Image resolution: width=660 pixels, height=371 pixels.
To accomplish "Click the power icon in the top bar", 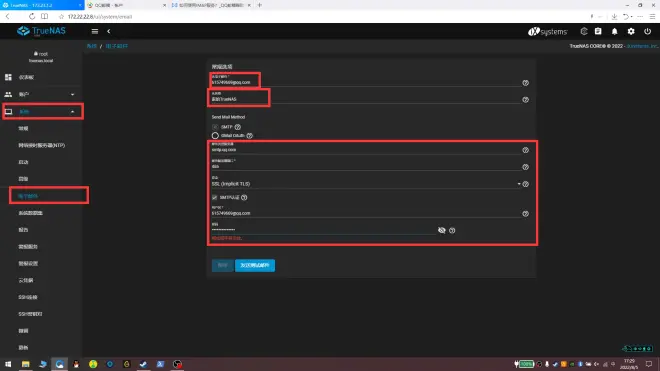I will (647, 31).
